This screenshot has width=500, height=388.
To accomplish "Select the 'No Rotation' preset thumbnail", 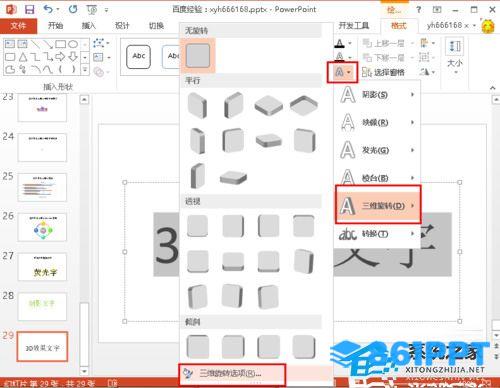I will tap(198, 55).
